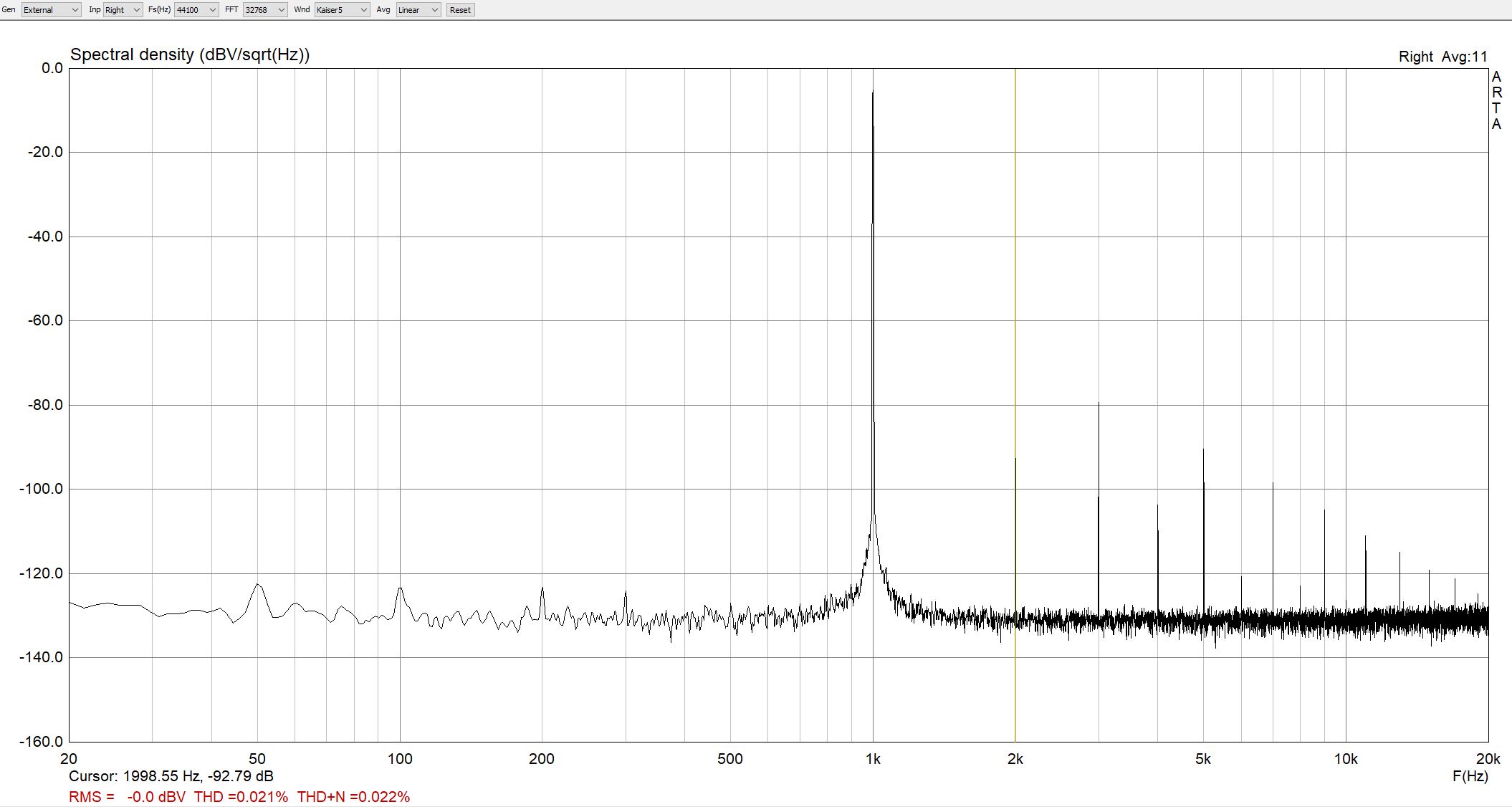Image resolution: width=1512 pixels, height=807 pixels.
Task: Click the Reset button
Action: point(460,10)
